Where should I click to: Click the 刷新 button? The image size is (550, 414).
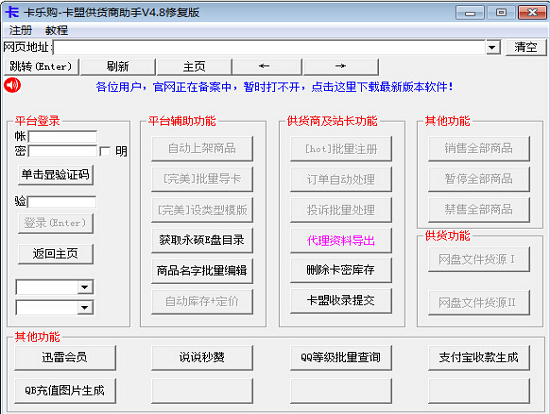[118, 66]
